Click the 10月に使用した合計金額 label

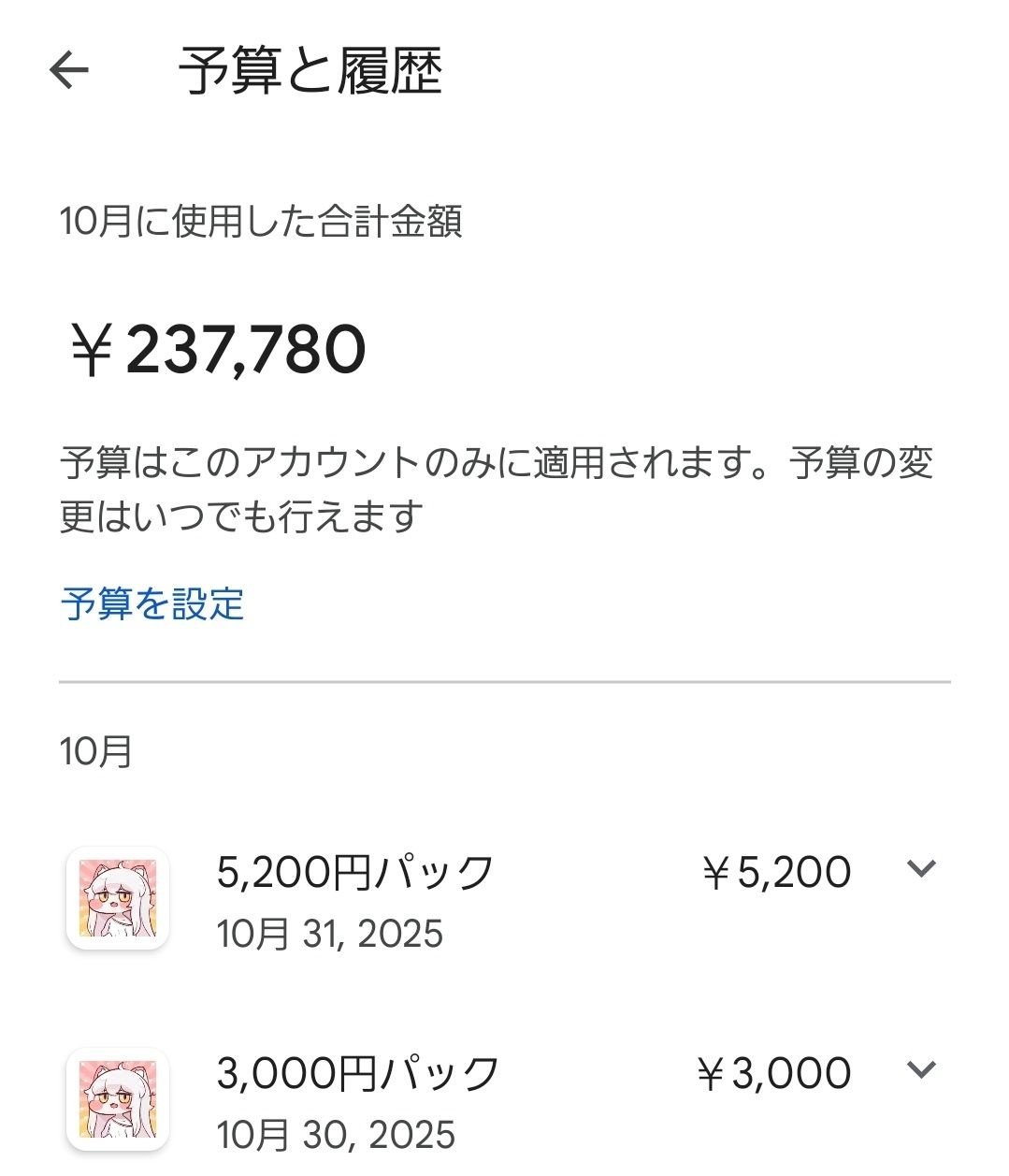261,223
